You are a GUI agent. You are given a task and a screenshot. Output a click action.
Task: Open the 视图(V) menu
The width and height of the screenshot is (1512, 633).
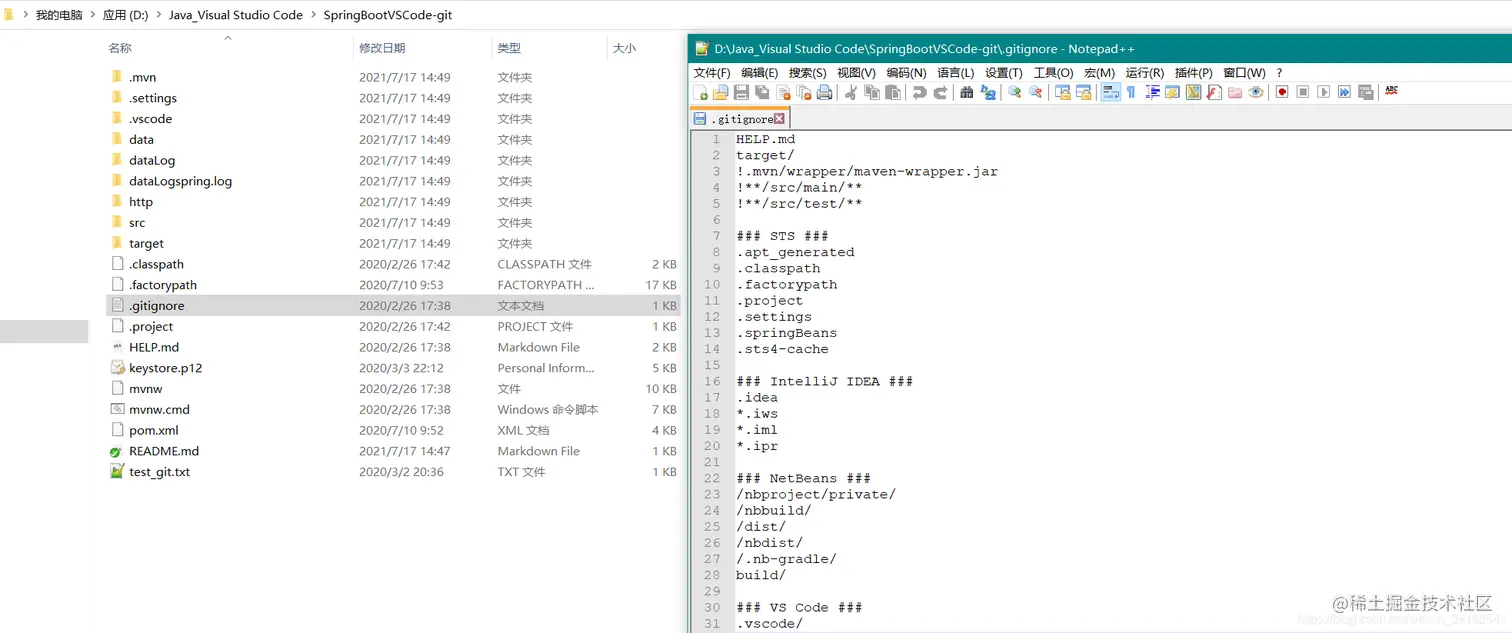pyautogui.click(x=856, y=73)
